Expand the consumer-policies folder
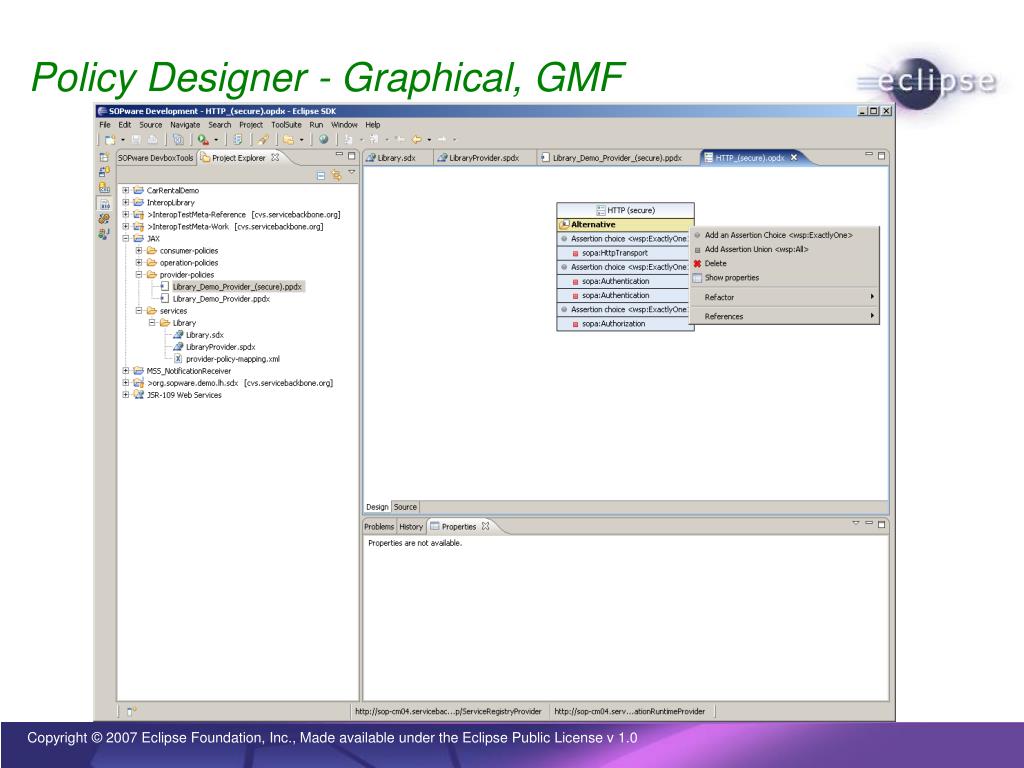The width and height of the screenshot is (1024, 768). coord(139,251)
